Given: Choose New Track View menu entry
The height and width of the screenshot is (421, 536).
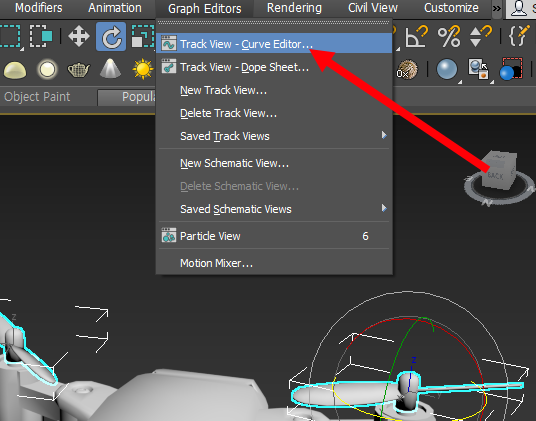Looking at the screenshot, I should (x=274, y=90).
